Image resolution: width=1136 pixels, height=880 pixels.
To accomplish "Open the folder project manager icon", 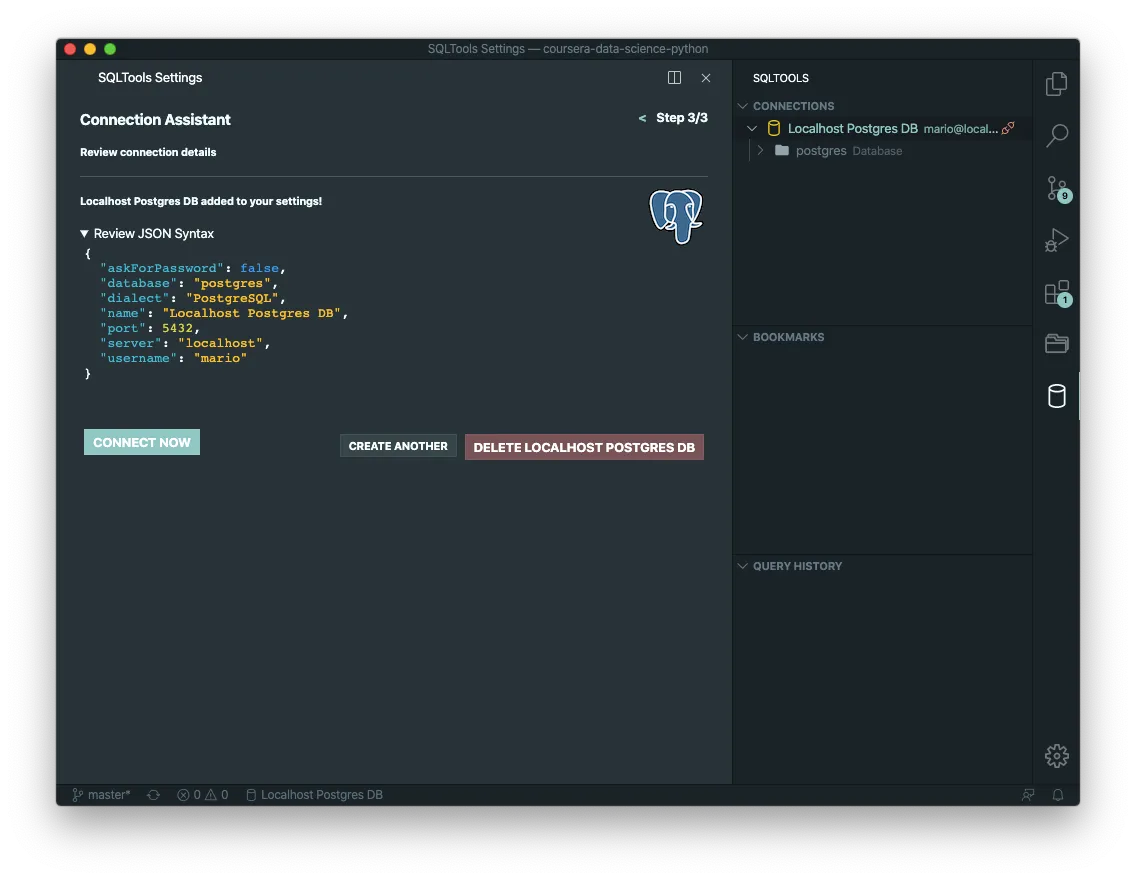I will [x=1056, y=343].
